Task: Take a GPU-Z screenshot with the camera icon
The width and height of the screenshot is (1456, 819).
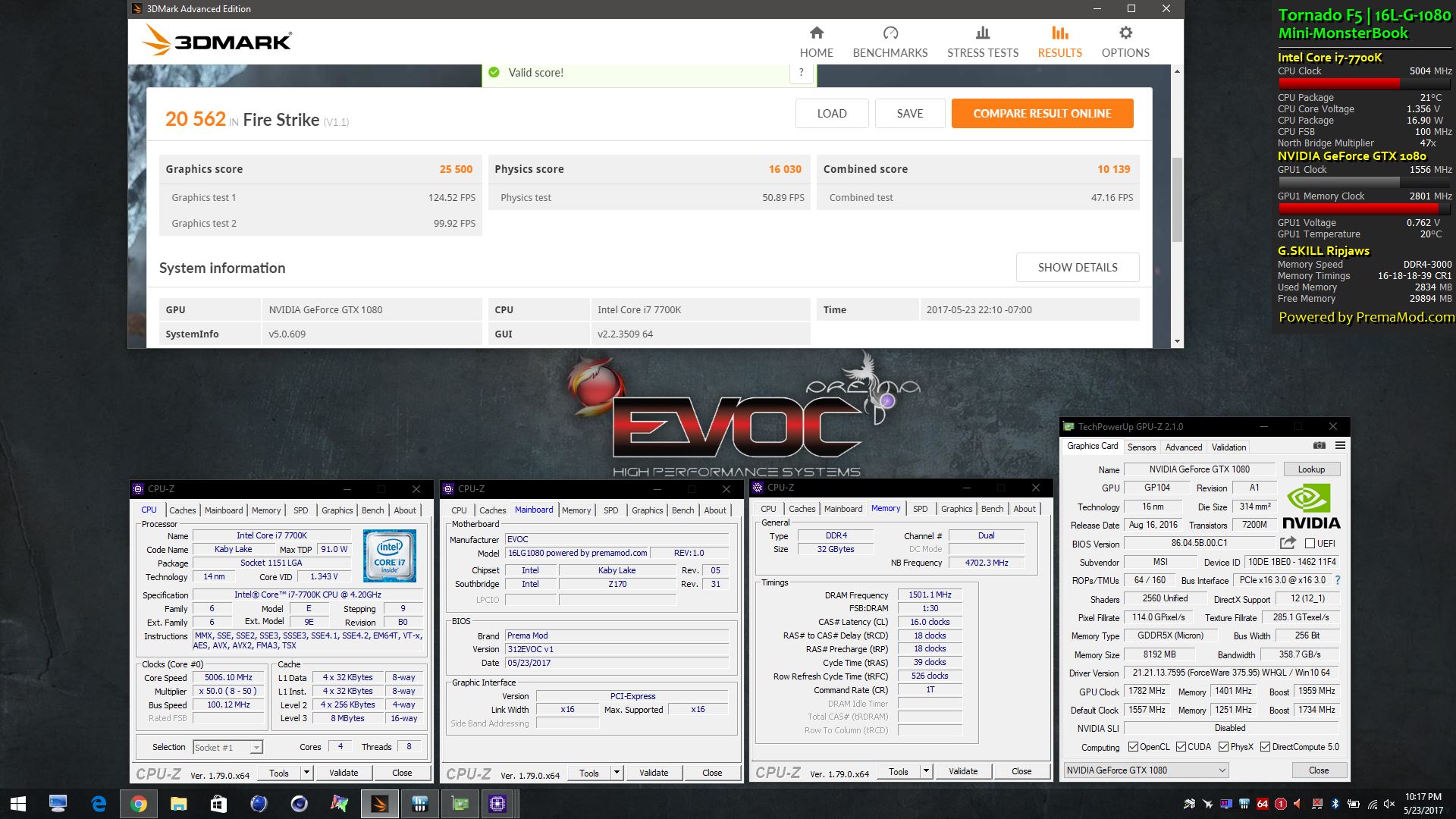Action: [1319, 446]
